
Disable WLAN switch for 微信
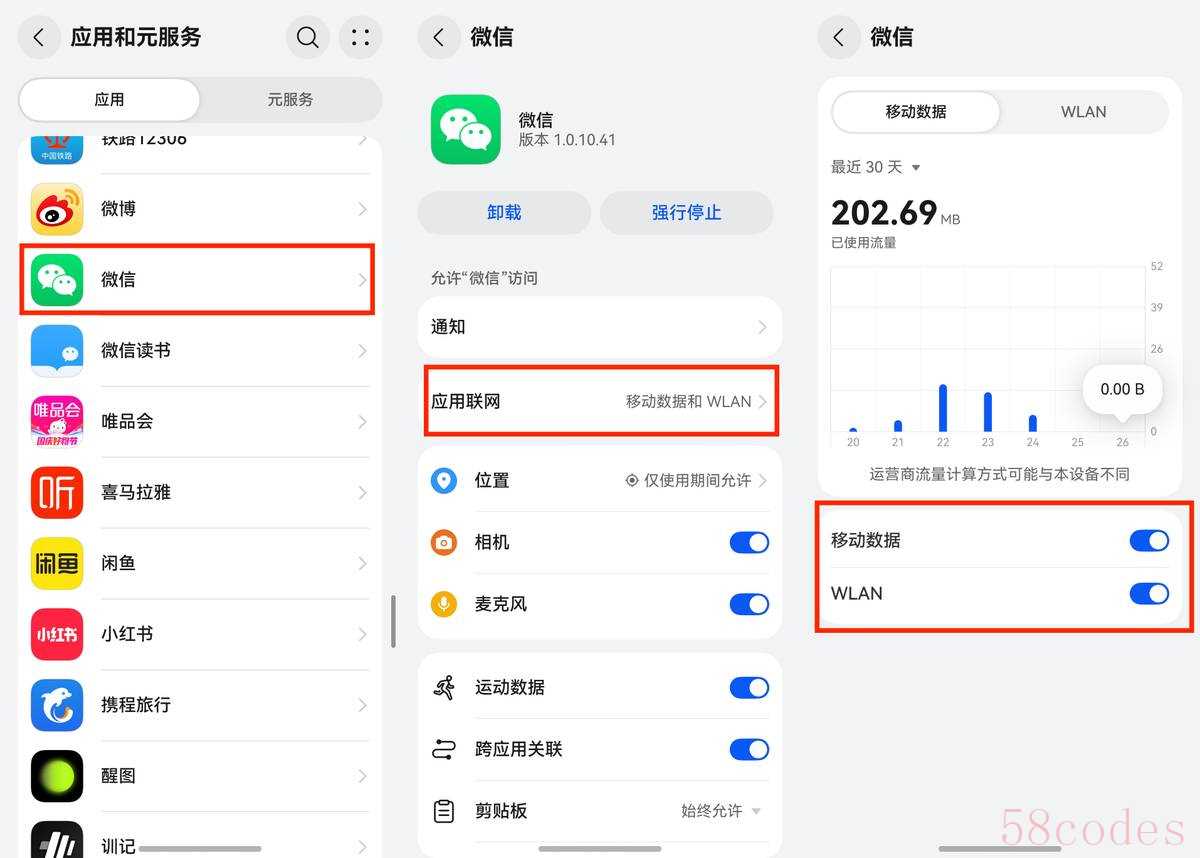coord(1149,594)
